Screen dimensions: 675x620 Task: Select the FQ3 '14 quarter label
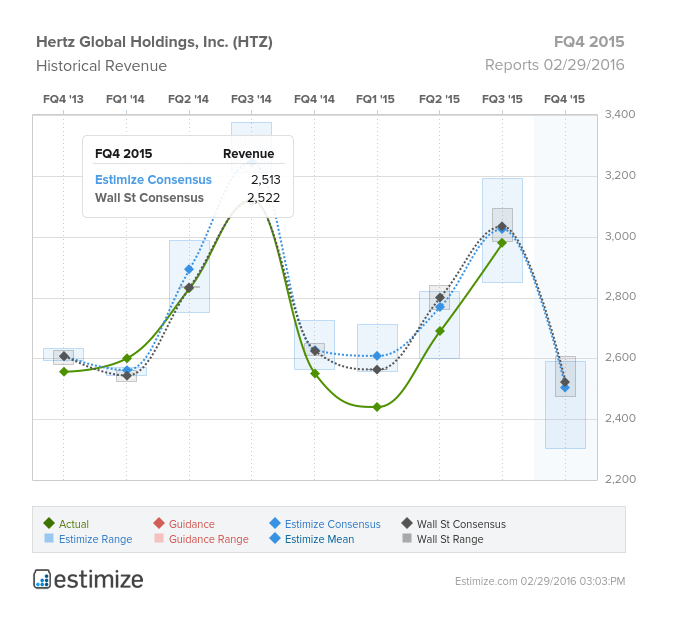[251, 99]
